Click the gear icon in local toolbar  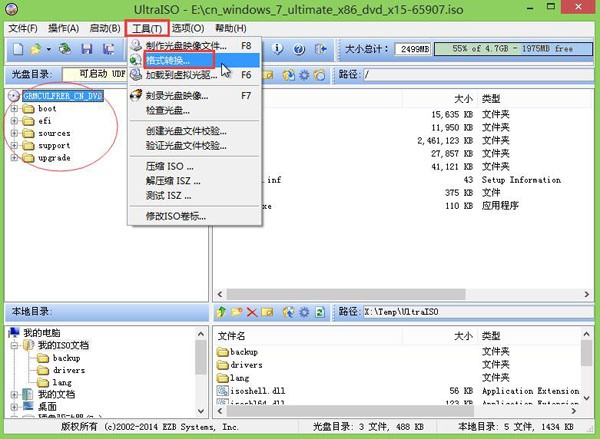point(304,312)
